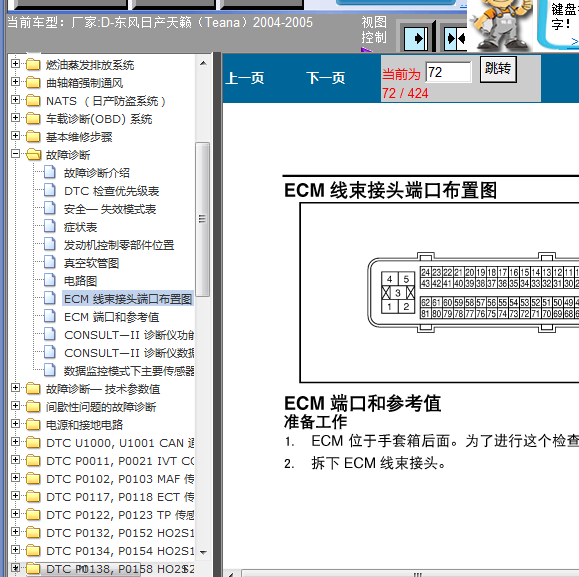
Task: Select the ECM 线束接头端口布置图 tree item
Action: click(128, 299)
